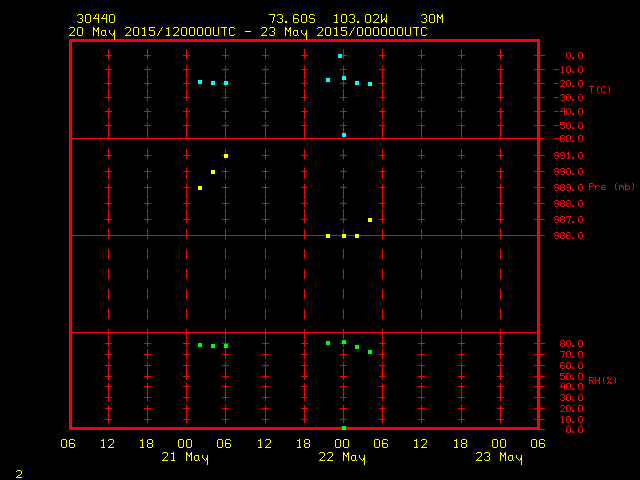The image size is (640, 480).
Task: Click the topmost cyan temperature data point
Action: click(340, 56)
